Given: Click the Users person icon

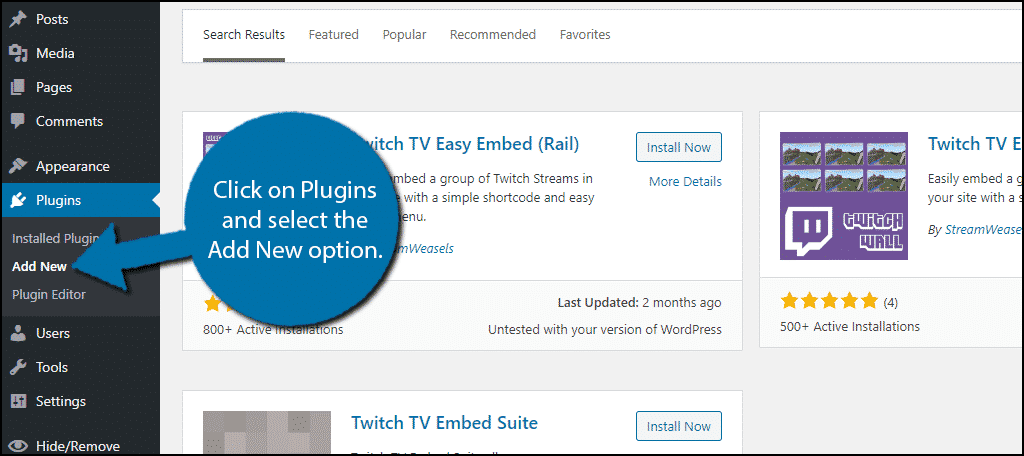Looking at the screenshot, I should pos(18,333).
